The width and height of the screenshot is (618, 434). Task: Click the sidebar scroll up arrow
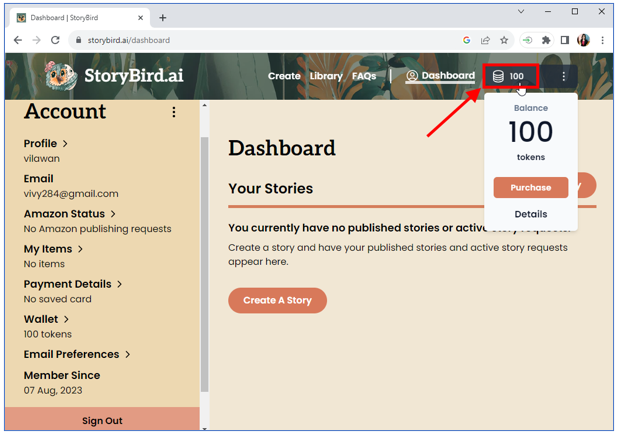pyautogui.click(x=204, y=106)
